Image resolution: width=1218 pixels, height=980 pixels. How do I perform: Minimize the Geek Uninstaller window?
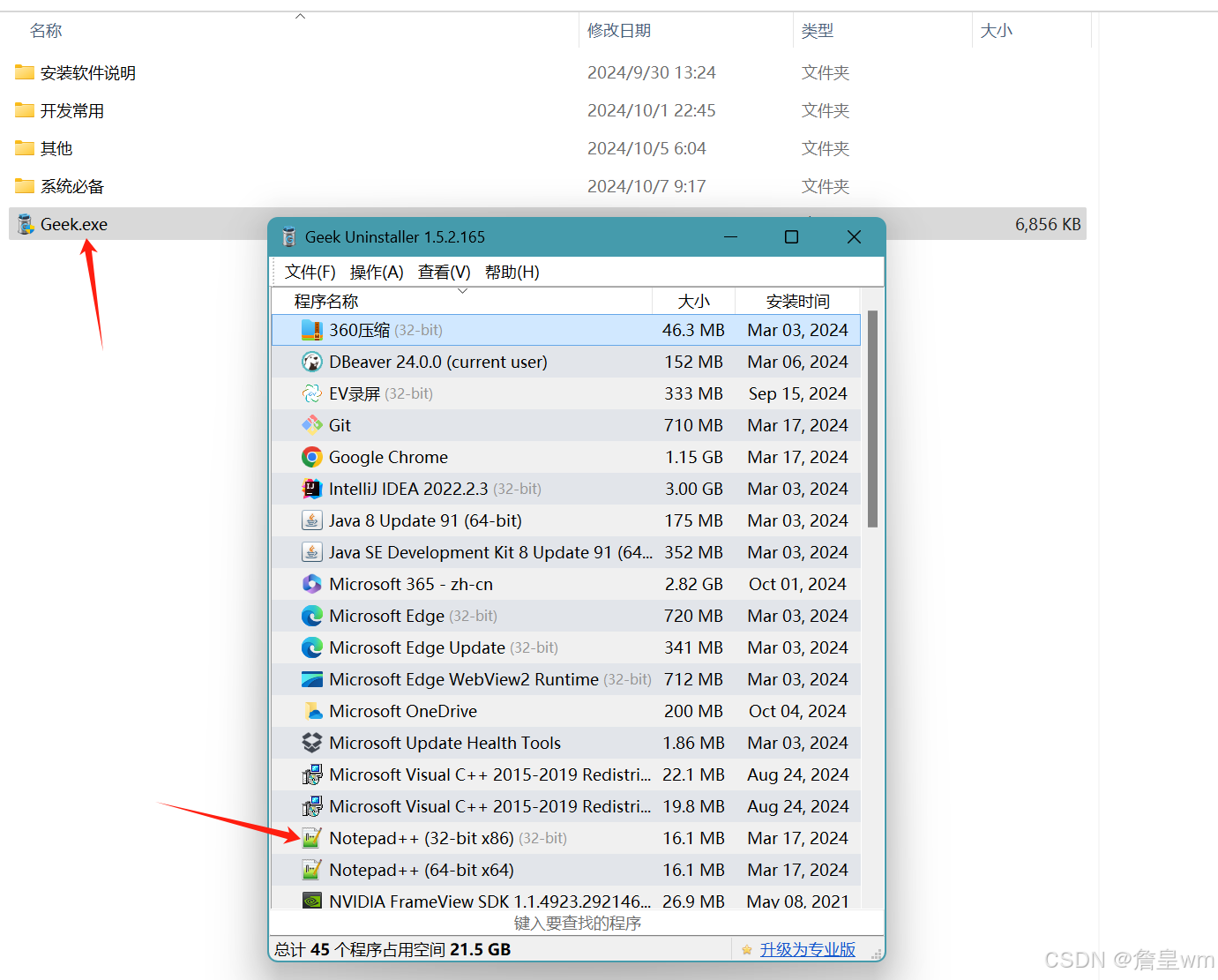coord(730,237)
